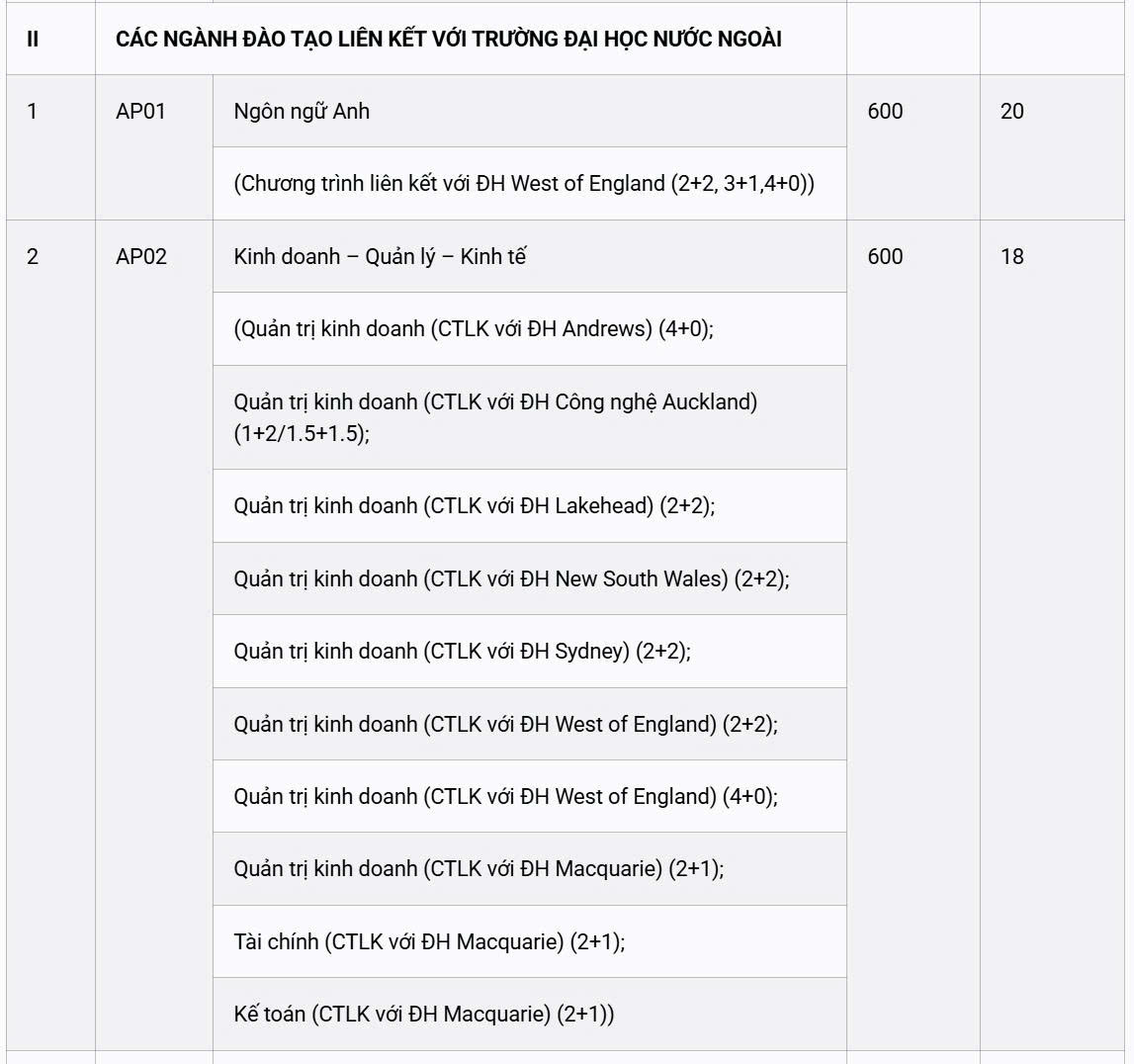This screenshot has width=1134, height=1064.
Task: Click "Kinh doanh – Quản lý – Kinh tế" title
Action: [x=380, y=256]
